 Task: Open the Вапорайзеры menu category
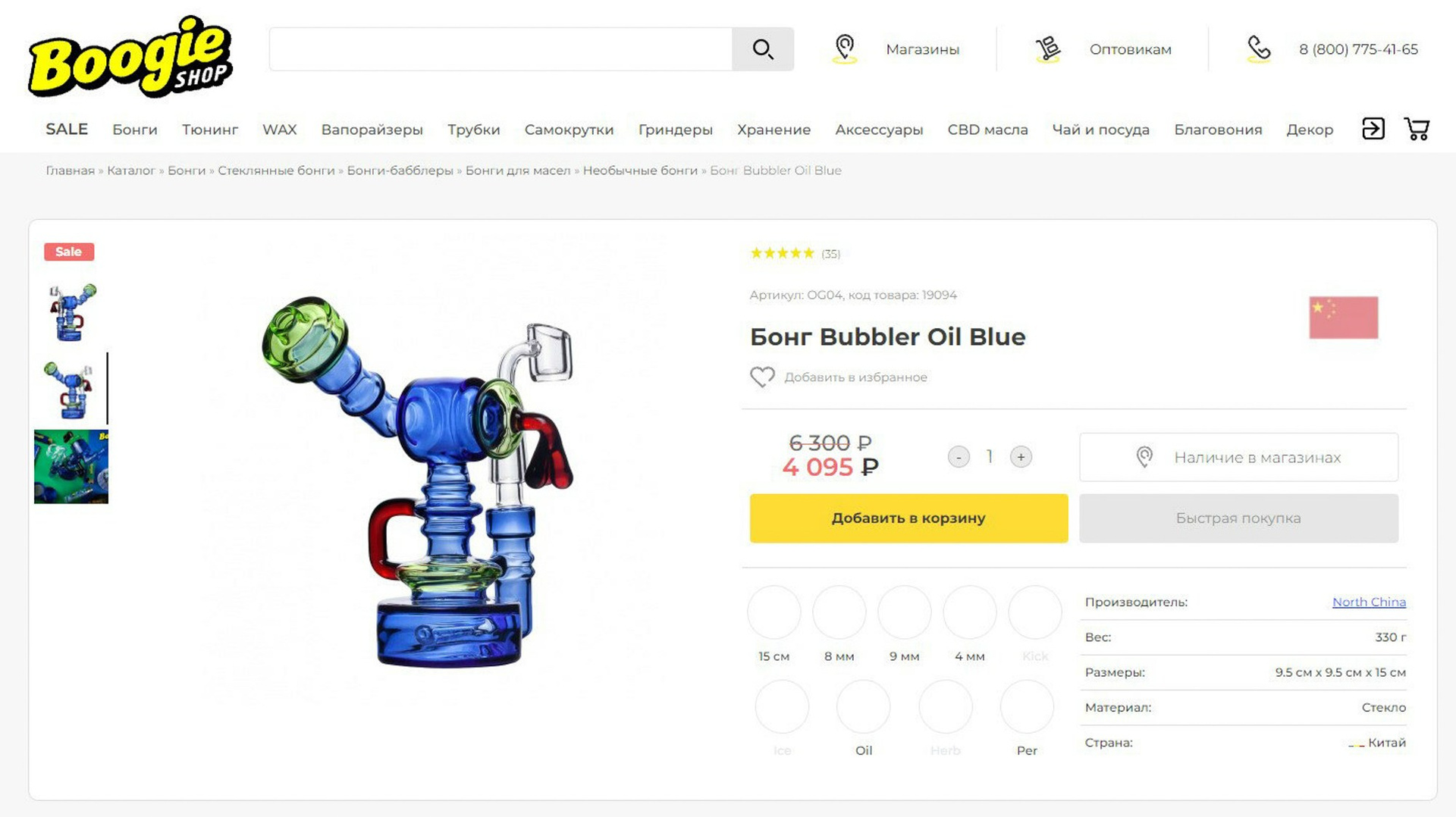[372, 130]
